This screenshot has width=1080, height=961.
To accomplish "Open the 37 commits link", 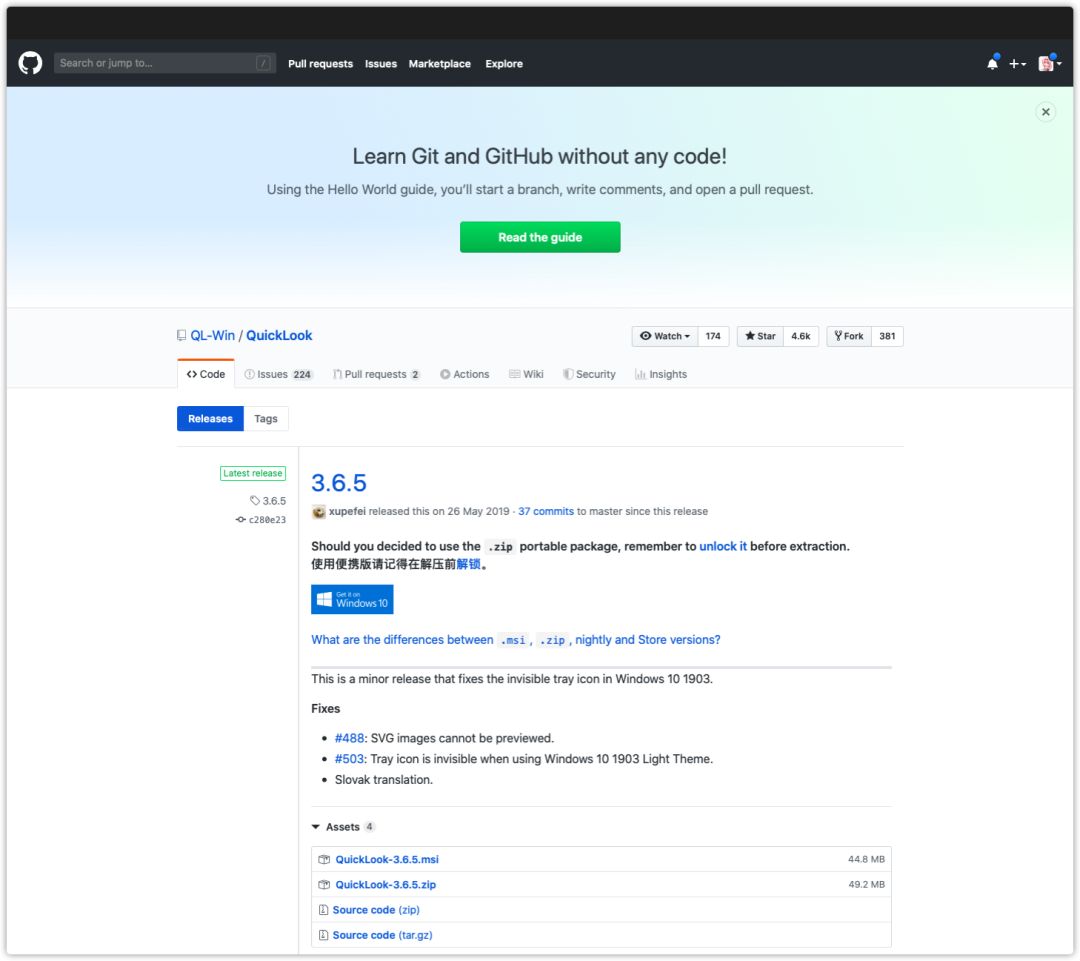I will pos(546,511).
